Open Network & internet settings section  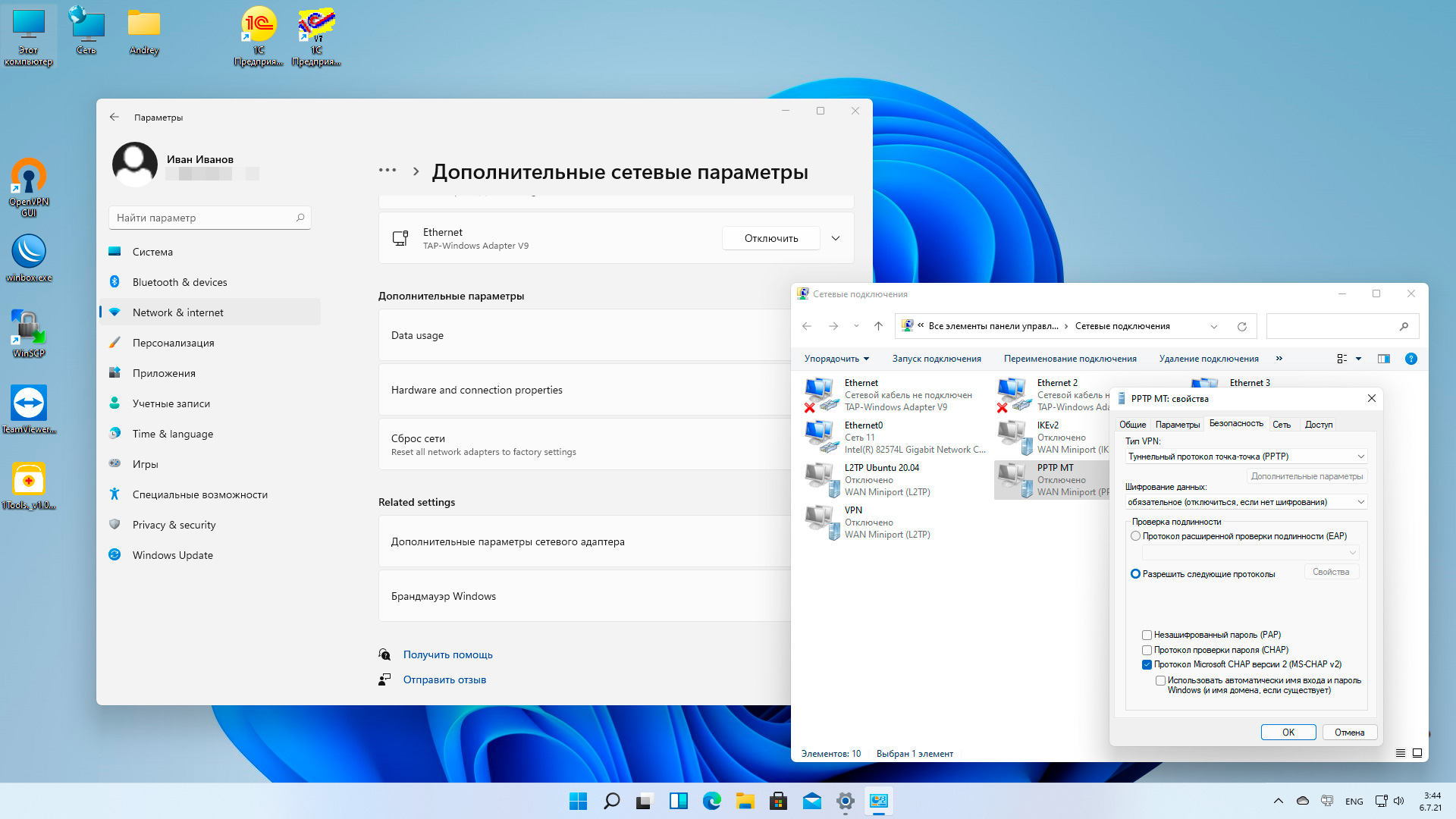tap(178, 312)
